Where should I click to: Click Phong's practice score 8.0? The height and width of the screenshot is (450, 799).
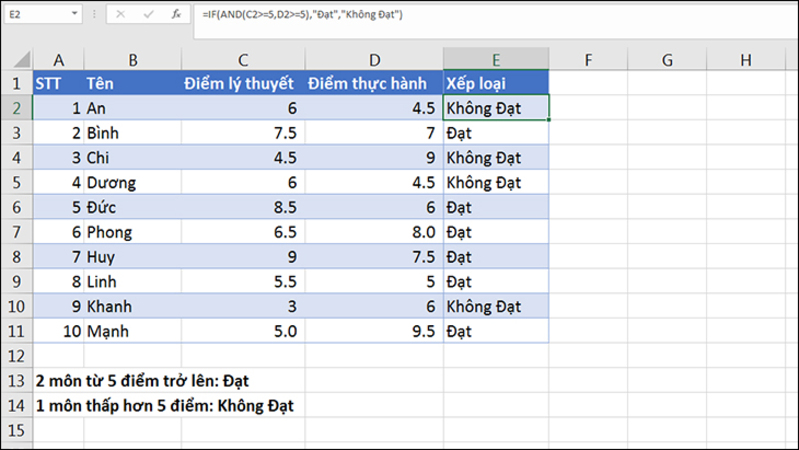(374, 232)
